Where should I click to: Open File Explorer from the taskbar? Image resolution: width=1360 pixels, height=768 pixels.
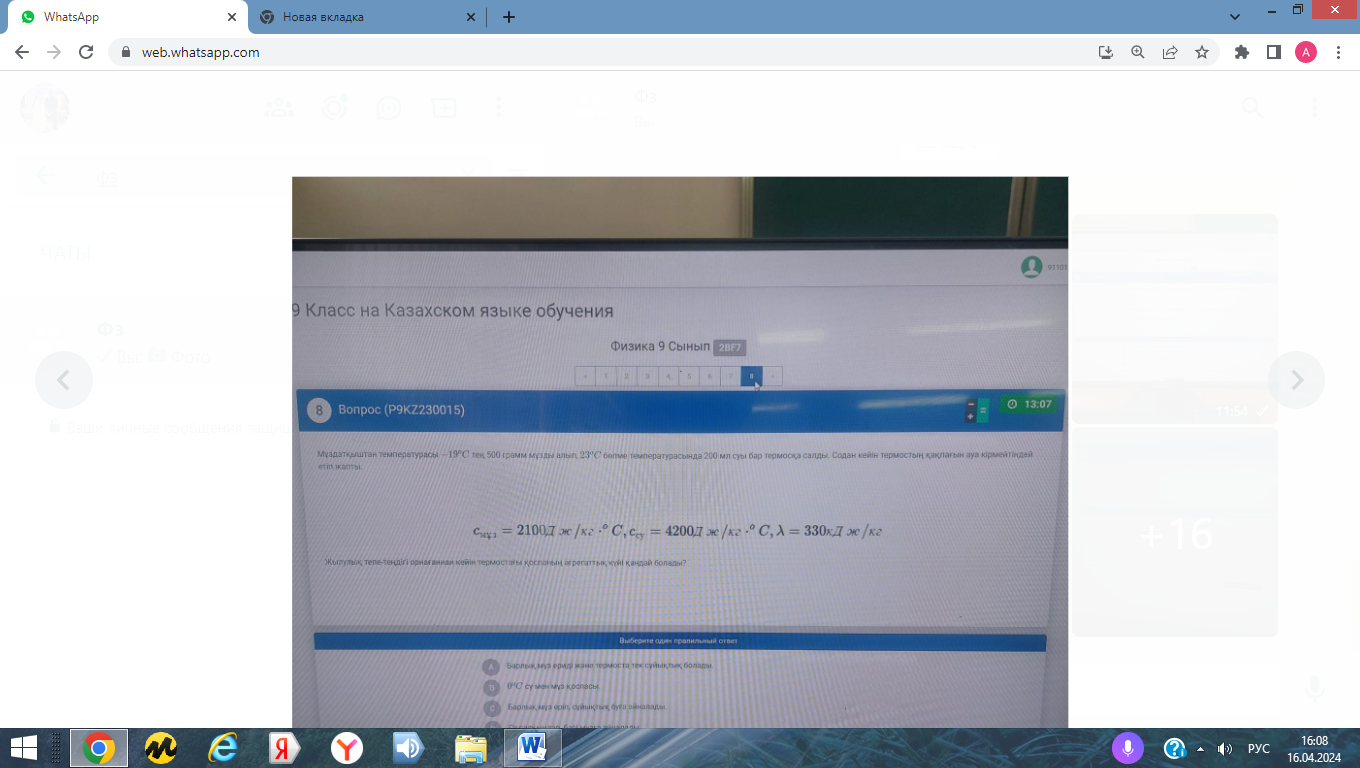[471, 748]
